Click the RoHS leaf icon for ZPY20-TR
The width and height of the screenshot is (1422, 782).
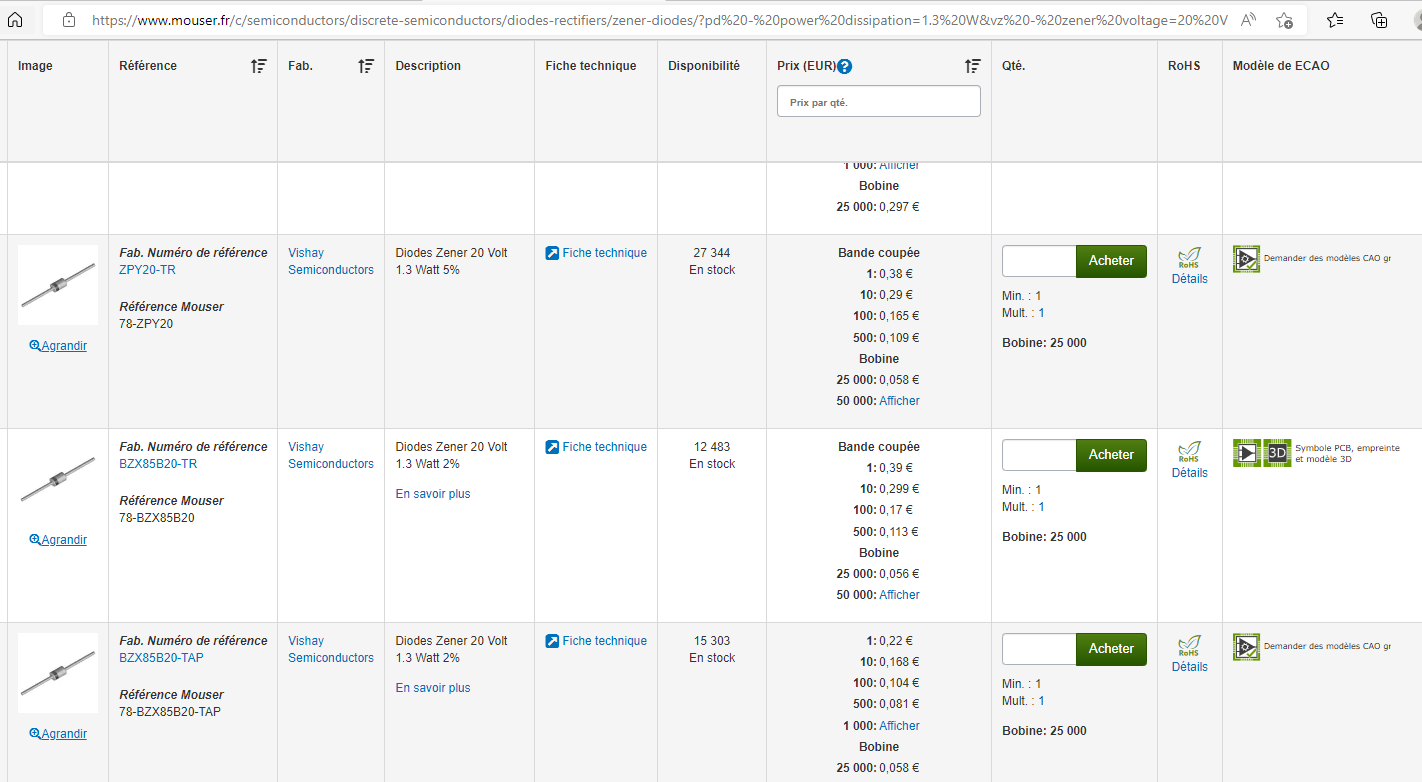point(1189,258)
